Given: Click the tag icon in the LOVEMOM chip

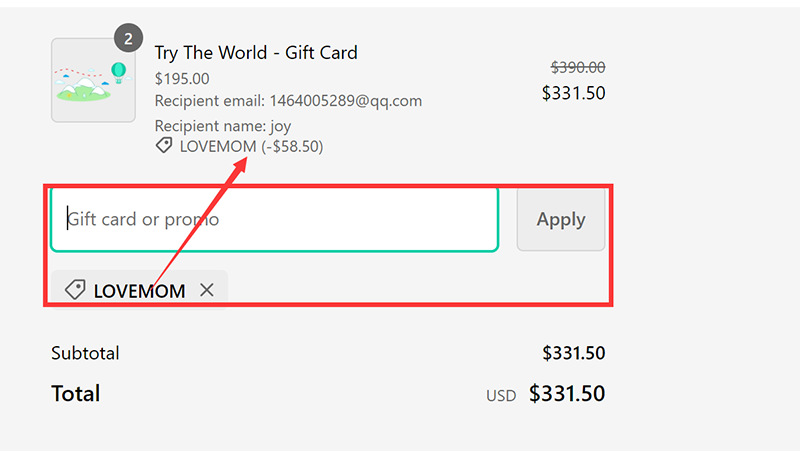Looking at the screenshot, I should 75,290.
